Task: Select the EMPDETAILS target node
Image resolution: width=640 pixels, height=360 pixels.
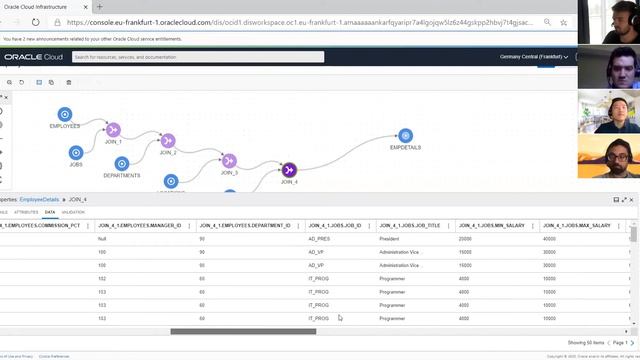Action: pos(405,136)
